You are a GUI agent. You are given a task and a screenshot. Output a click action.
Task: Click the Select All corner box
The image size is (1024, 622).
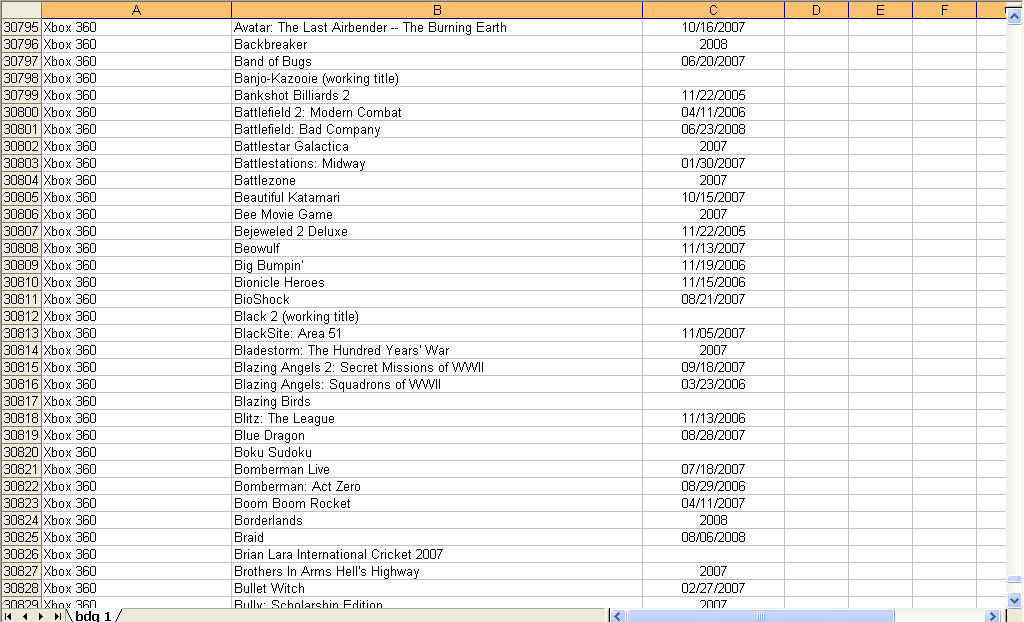(x=21, y=10)
